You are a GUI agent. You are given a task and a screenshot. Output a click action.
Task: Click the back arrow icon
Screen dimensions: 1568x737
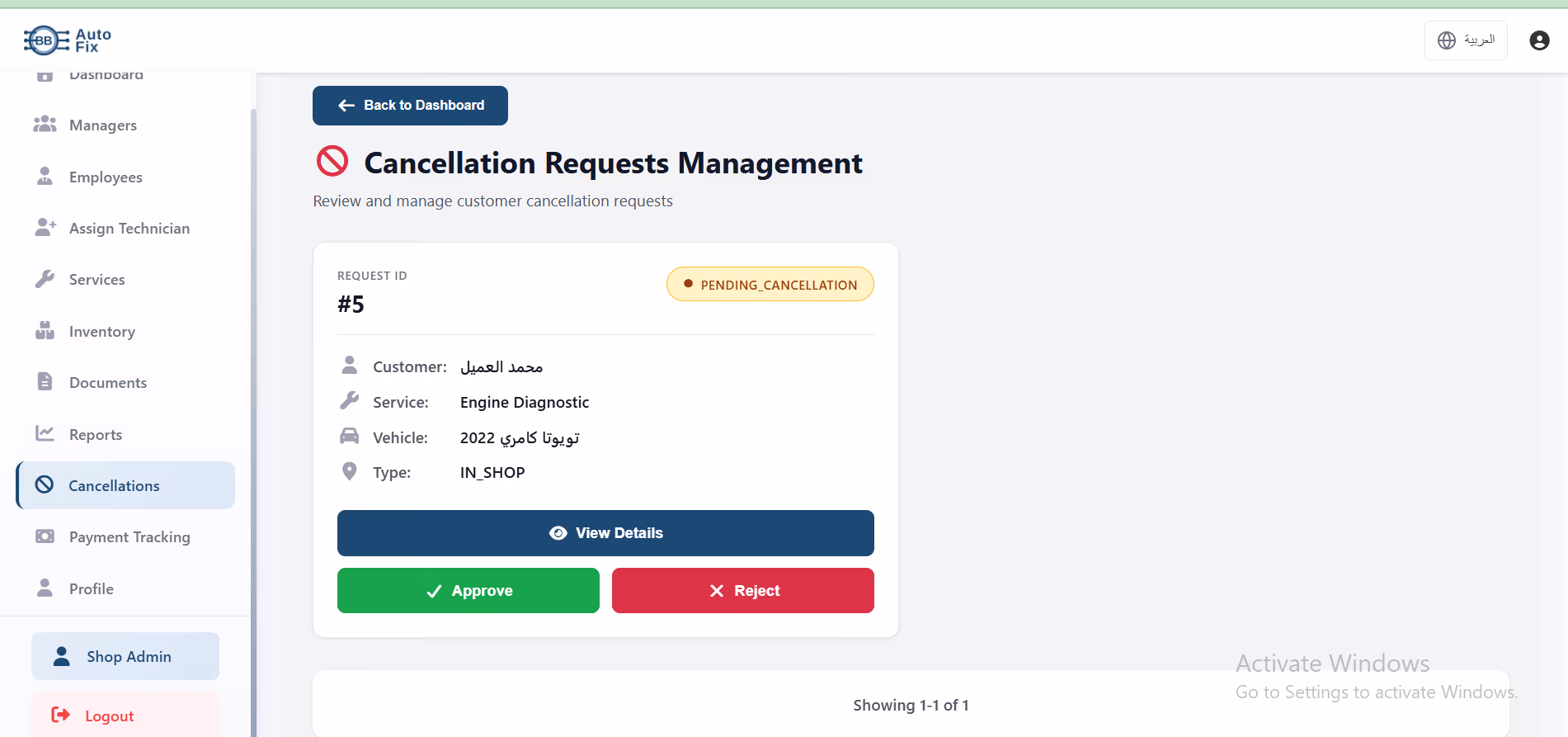346,106
